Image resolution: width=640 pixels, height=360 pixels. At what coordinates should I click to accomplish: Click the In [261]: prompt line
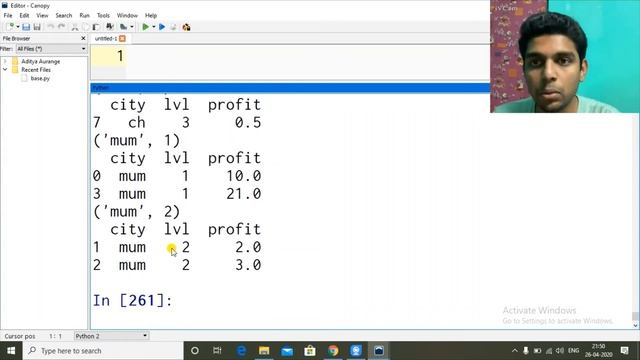click(x=133, y=300)
